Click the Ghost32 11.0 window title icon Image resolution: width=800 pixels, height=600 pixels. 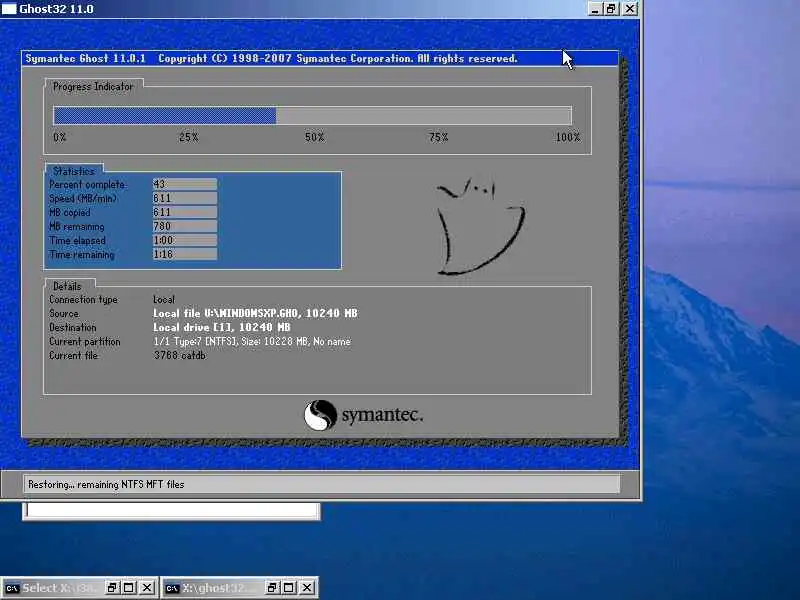pyautogui.click(x=9, y=8)
